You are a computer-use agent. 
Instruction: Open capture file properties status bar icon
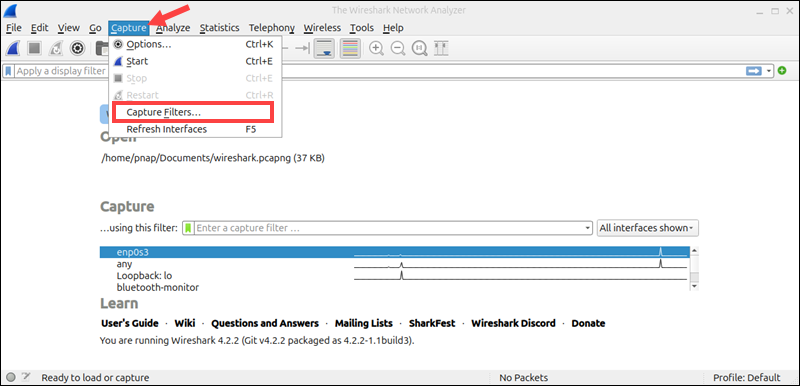[27, 377]
